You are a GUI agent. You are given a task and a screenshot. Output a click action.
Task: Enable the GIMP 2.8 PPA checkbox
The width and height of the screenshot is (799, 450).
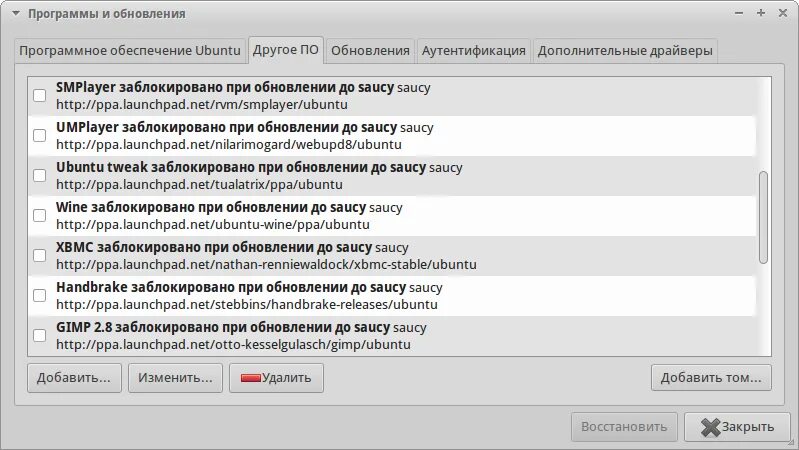pos(40,335)
